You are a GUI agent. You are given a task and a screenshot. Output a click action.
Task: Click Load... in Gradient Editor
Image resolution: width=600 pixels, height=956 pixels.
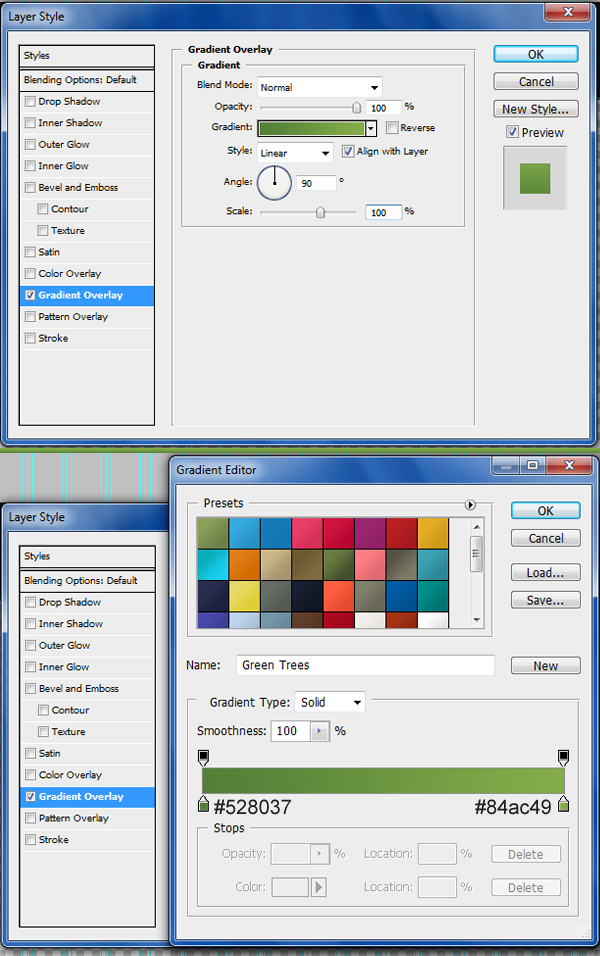(x=546, y=573)
